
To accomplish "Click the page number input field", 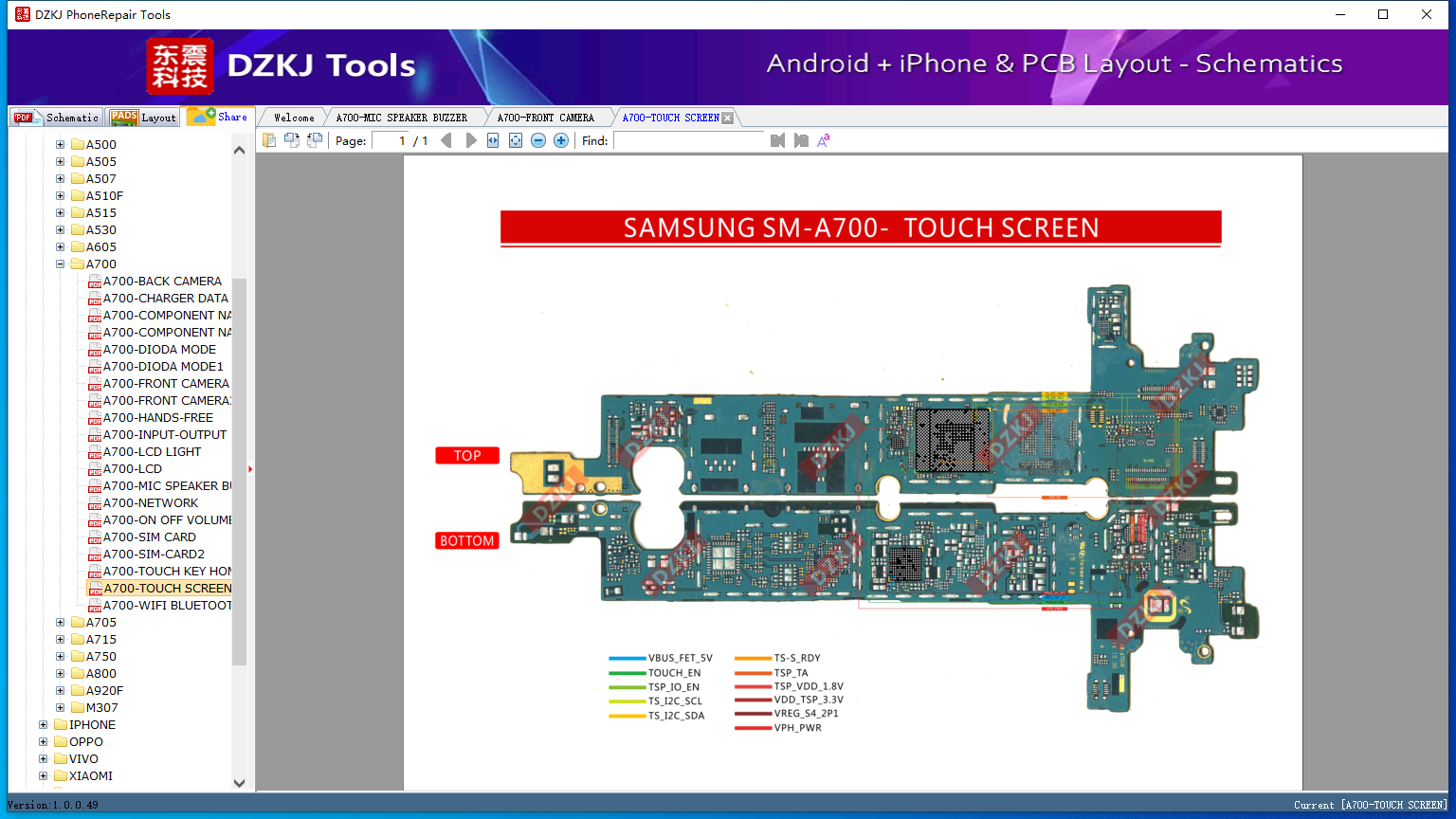I will point(390,140).
